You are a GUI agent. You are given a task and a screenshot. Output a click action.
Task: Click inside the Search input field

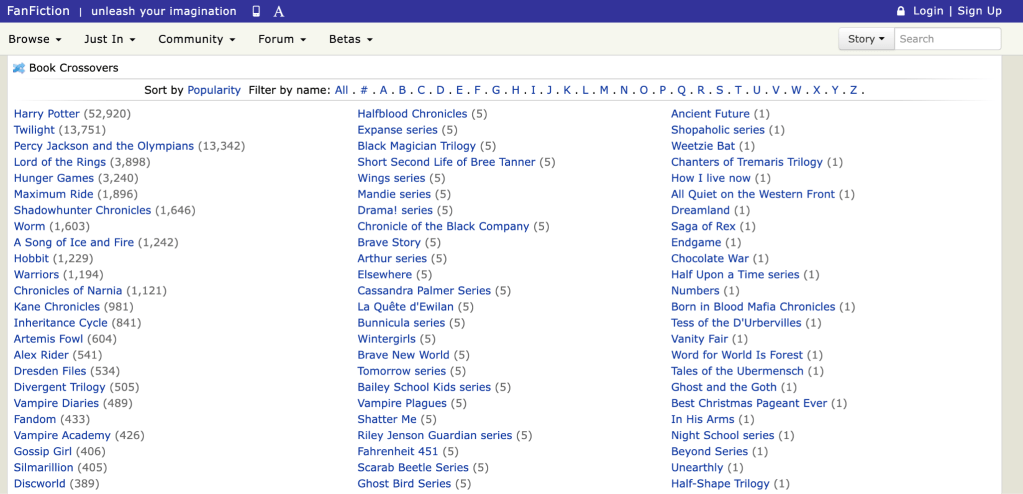946,39
